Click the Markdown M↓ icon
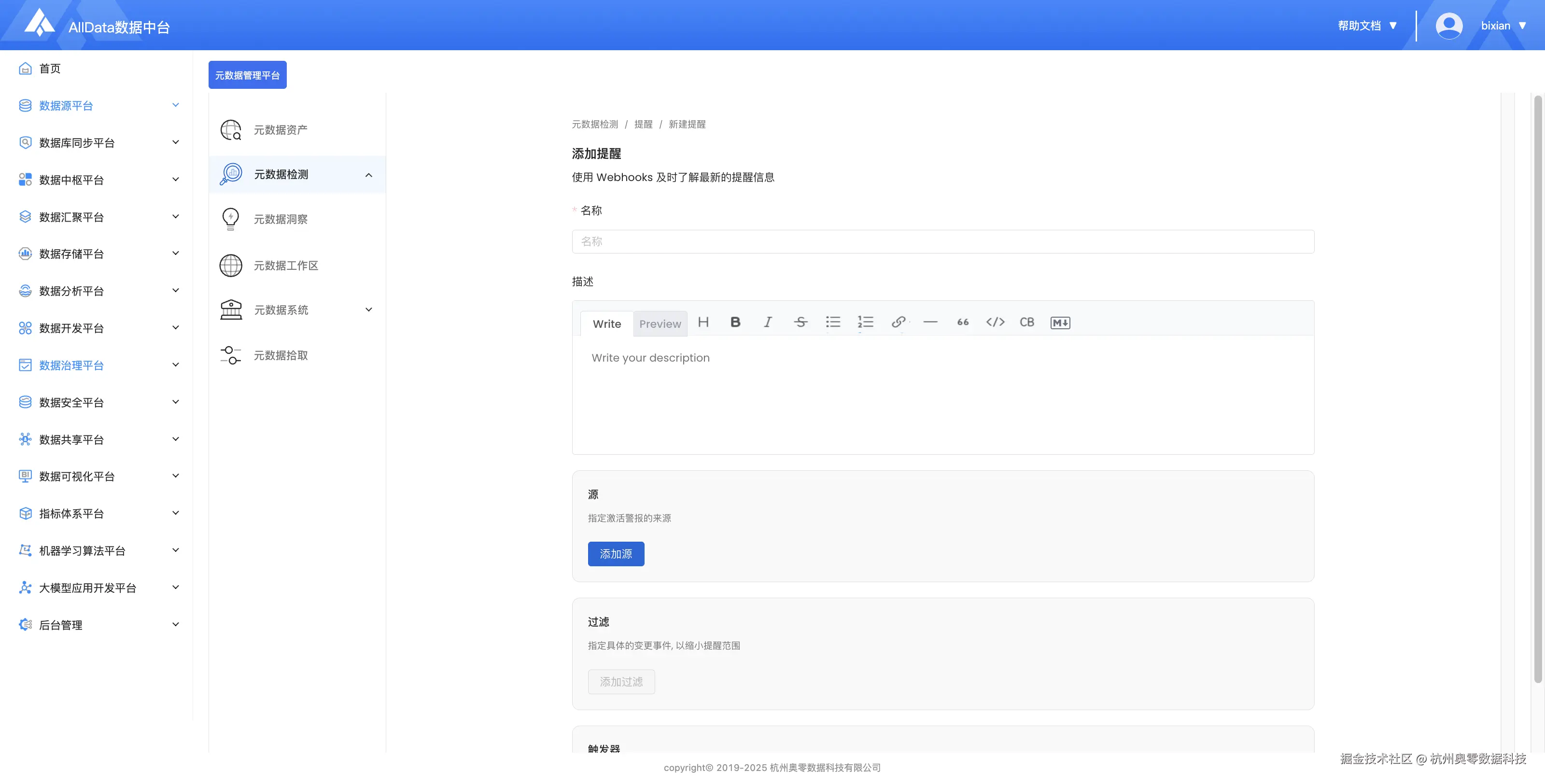The width and height of the screenshot is (1545, 784). [1060, 322]
